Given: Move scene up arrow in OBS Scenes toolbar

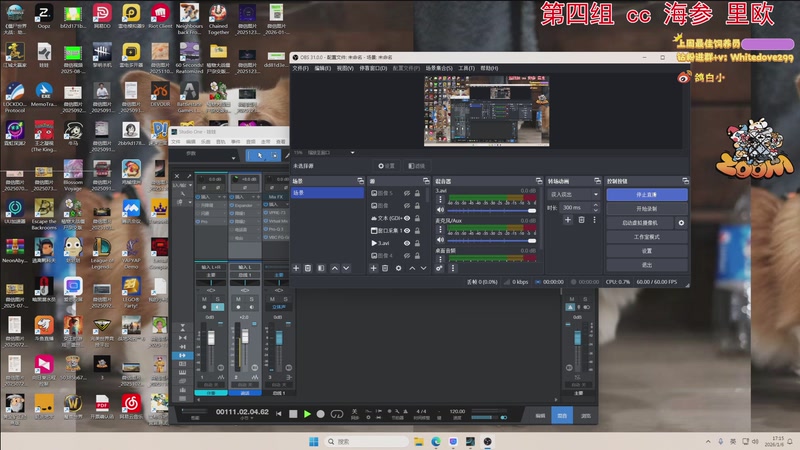Looking at the screenshot, I should pyautogui.click(x=335, y=268).
